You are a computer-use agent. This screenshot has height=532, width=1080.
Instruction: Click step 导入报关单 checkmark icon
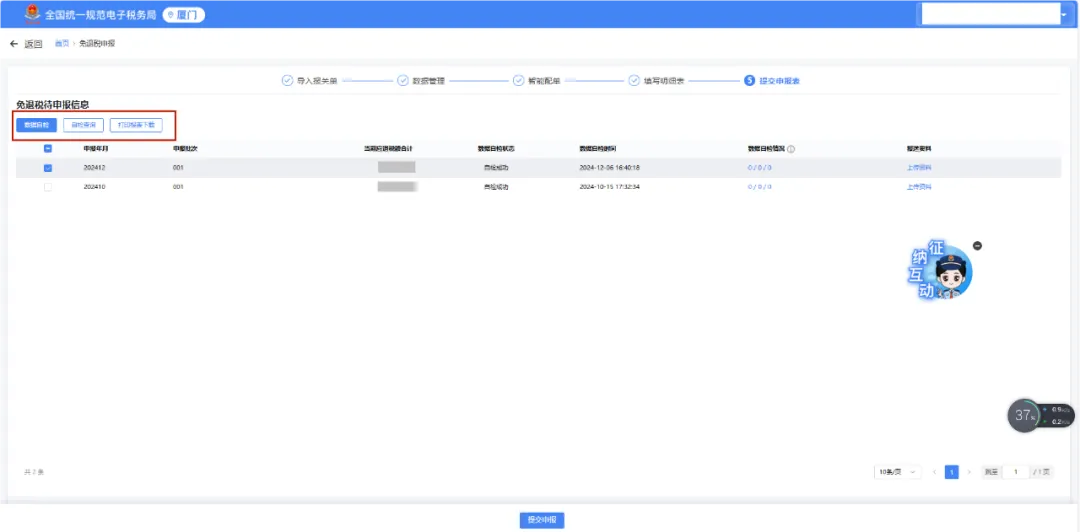tap(287, 81)
